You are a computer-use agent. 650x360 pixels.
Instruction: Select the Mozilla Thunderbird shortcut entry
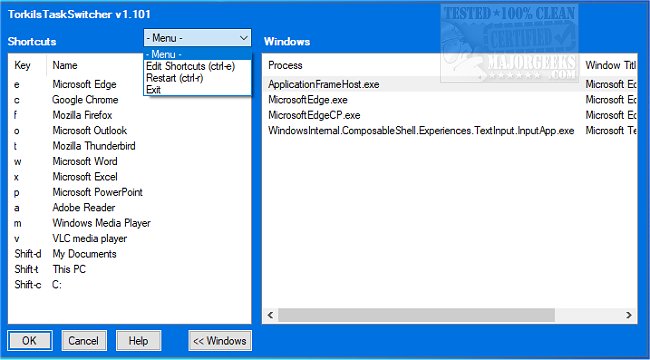(x=129, y=146)
